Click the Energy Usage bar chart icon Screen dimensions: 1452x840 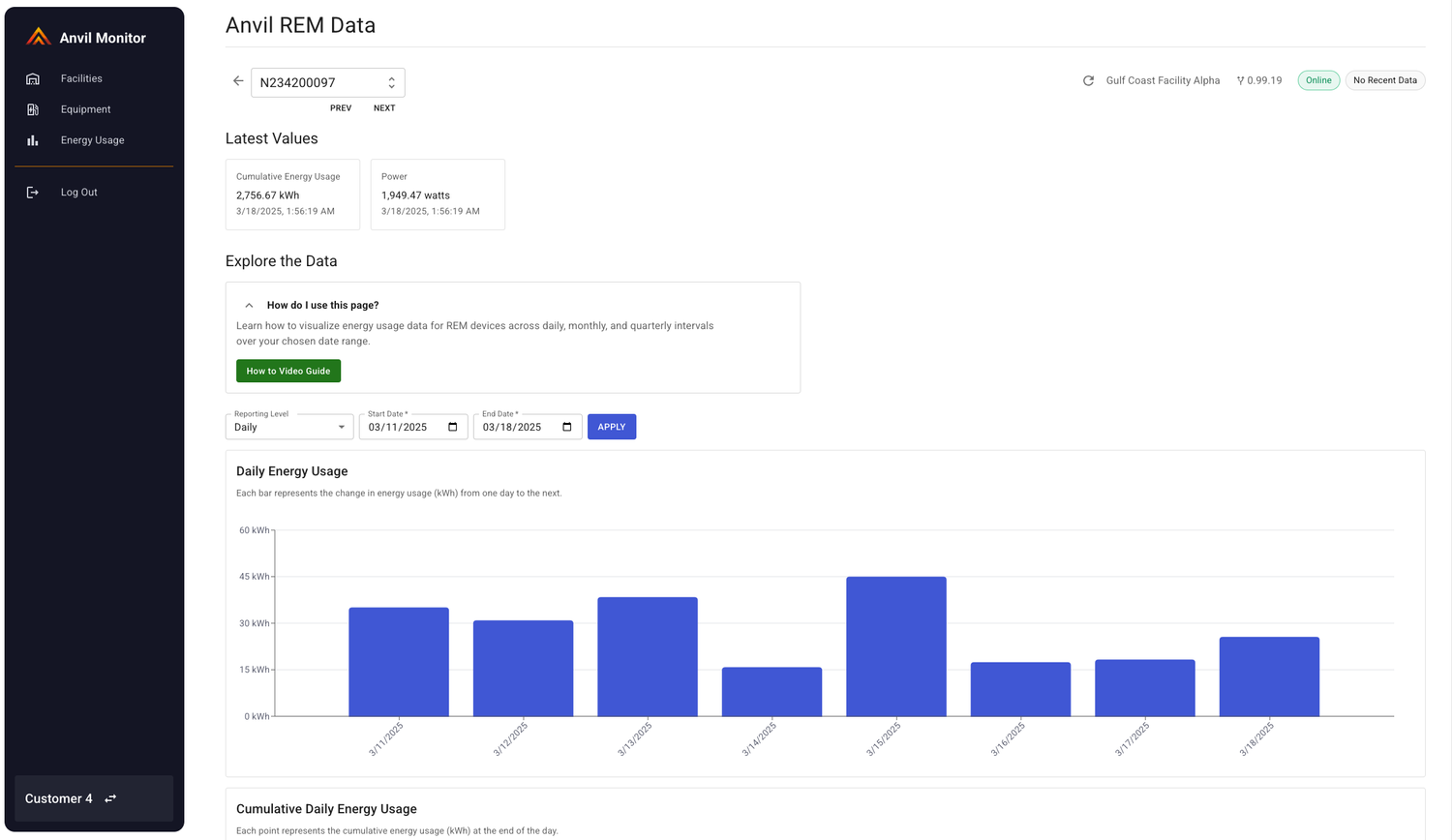(x=33, y=140)
